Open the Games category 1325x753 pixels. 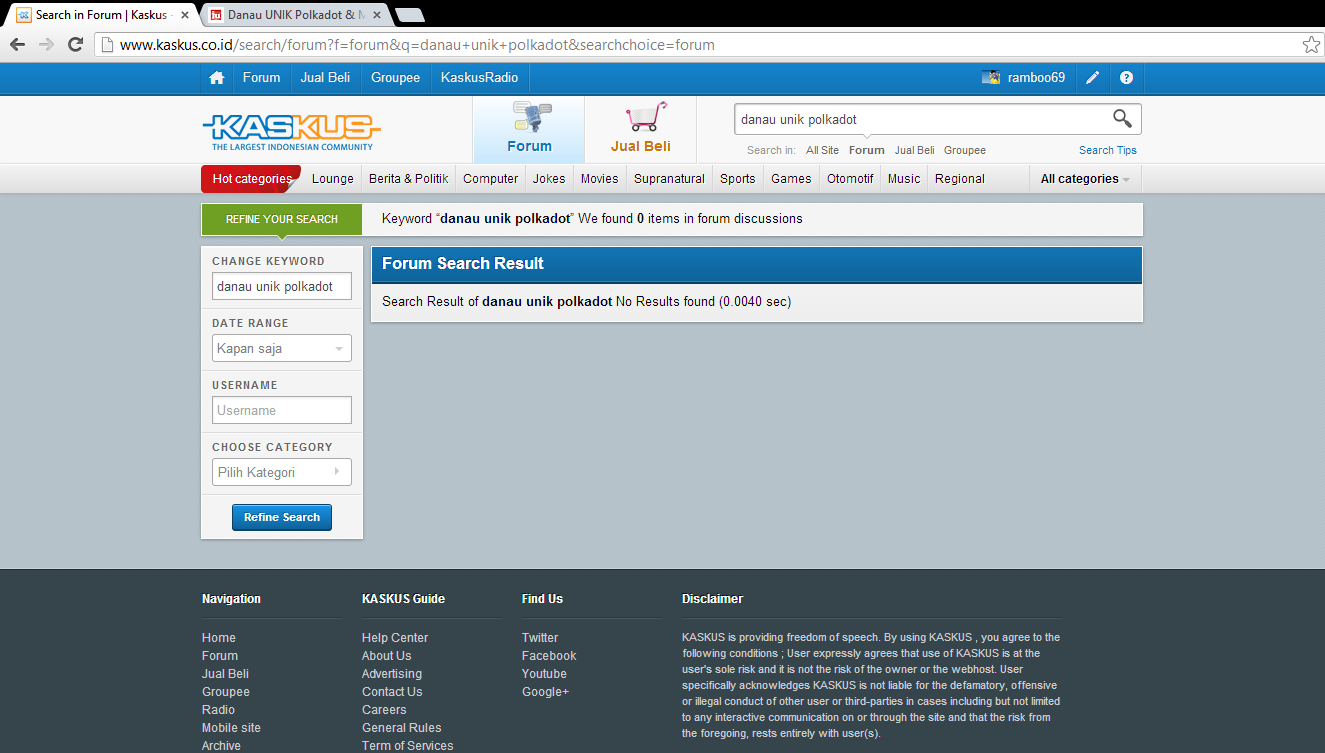tap(791, 179)
